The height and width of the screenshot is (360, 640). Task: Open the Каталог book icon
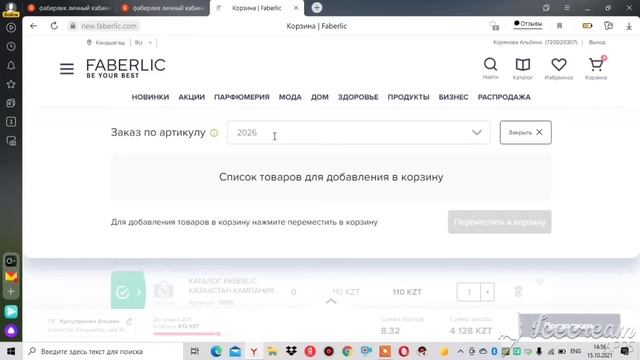click(522, 68)
